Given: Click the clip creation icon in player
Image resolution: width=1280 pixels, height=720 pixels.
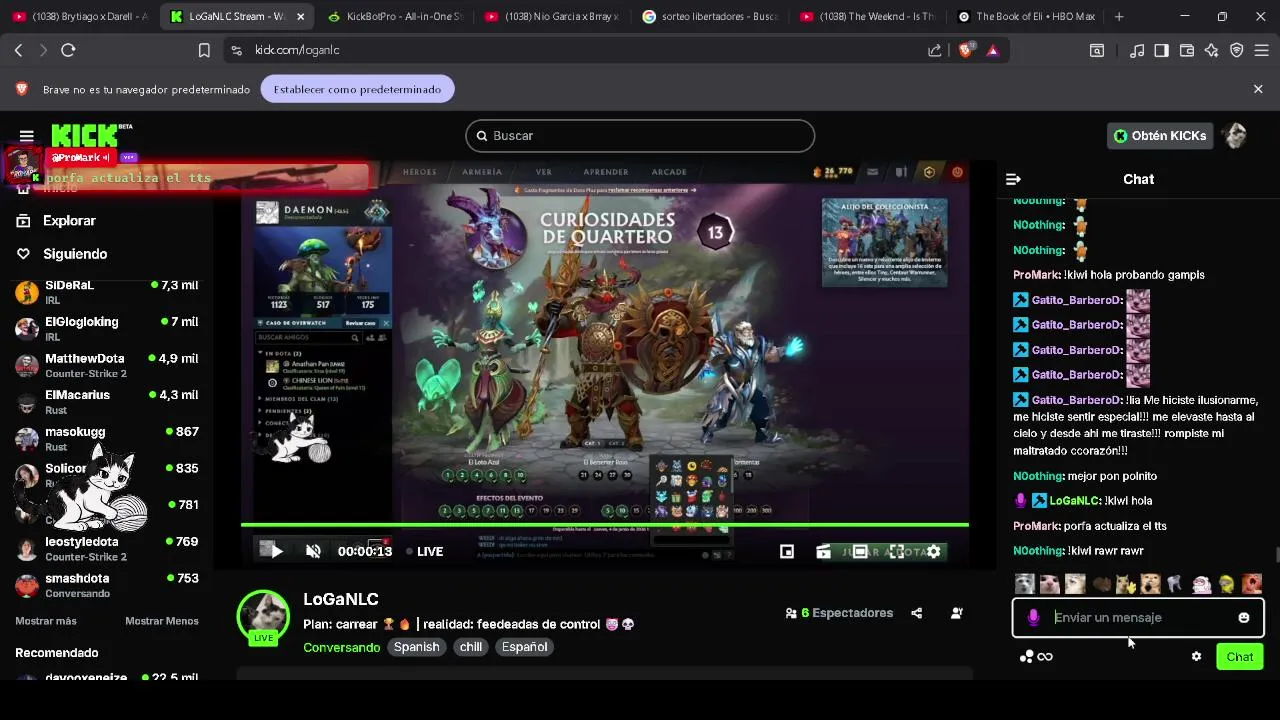Looking at the screenshot, I should coord(823,552).
